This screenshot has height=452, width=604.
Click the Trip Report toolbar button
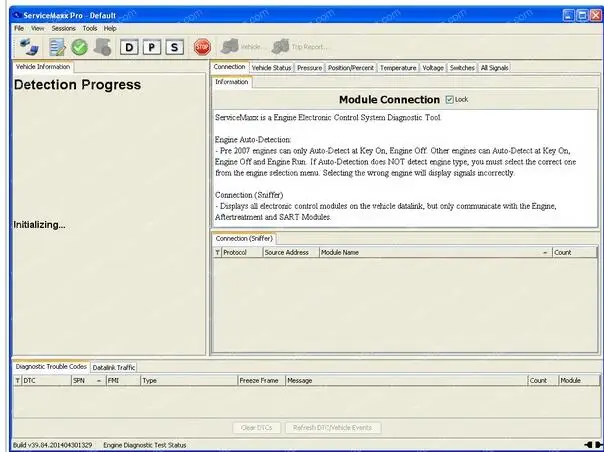[x=300, y=47]
